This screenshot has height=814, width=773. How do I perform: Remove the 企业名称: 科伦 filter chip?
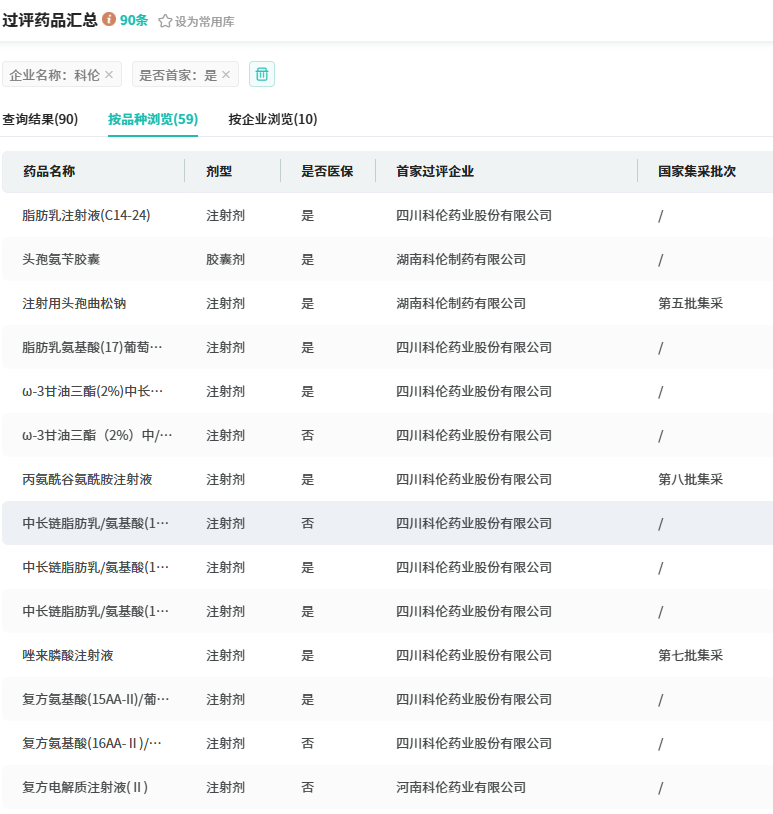[x=109, y=75]
